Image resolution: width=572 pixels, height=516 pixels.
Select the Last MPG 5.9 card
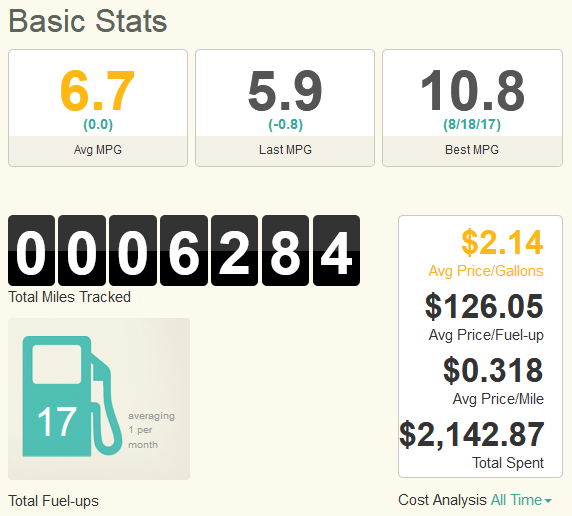point(285,108)
